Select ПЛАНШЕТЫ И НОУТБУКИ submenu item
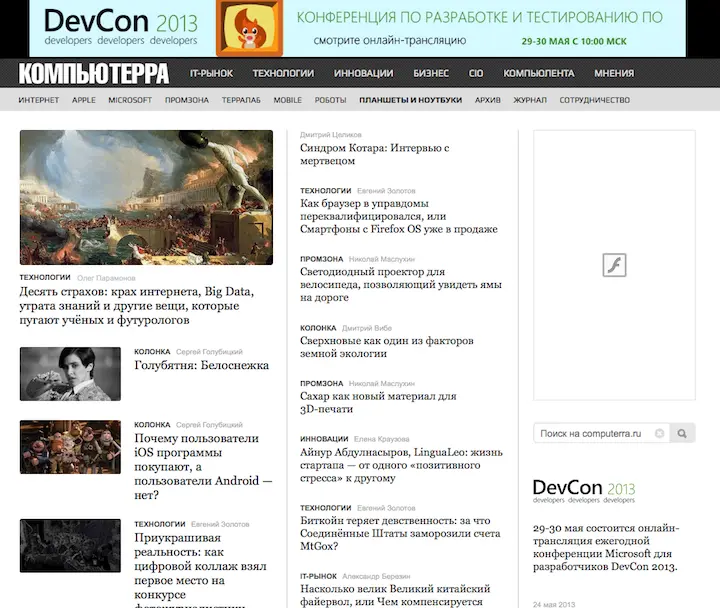This screenshot has height=608, width=720. point(411,100)
